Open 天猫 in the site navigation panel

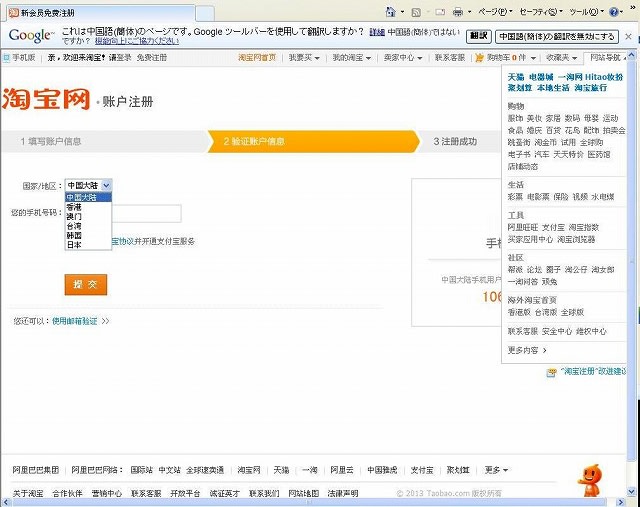(x=516, y=77)
